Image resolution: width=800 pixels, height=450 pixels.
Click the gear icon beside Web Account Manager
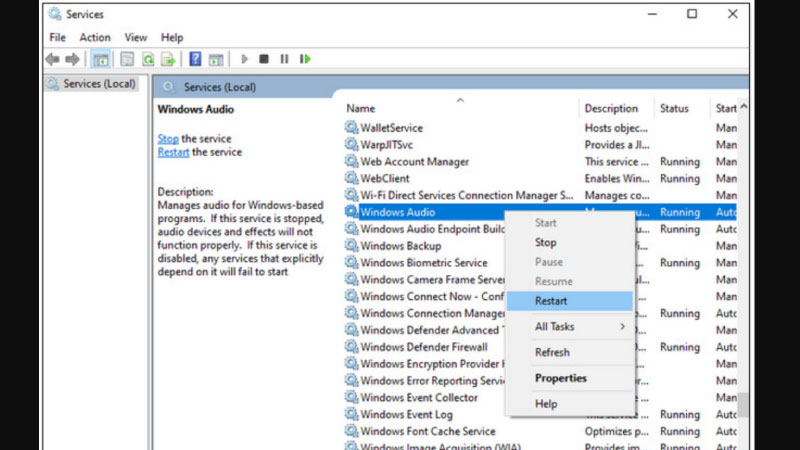pos(351,161)
